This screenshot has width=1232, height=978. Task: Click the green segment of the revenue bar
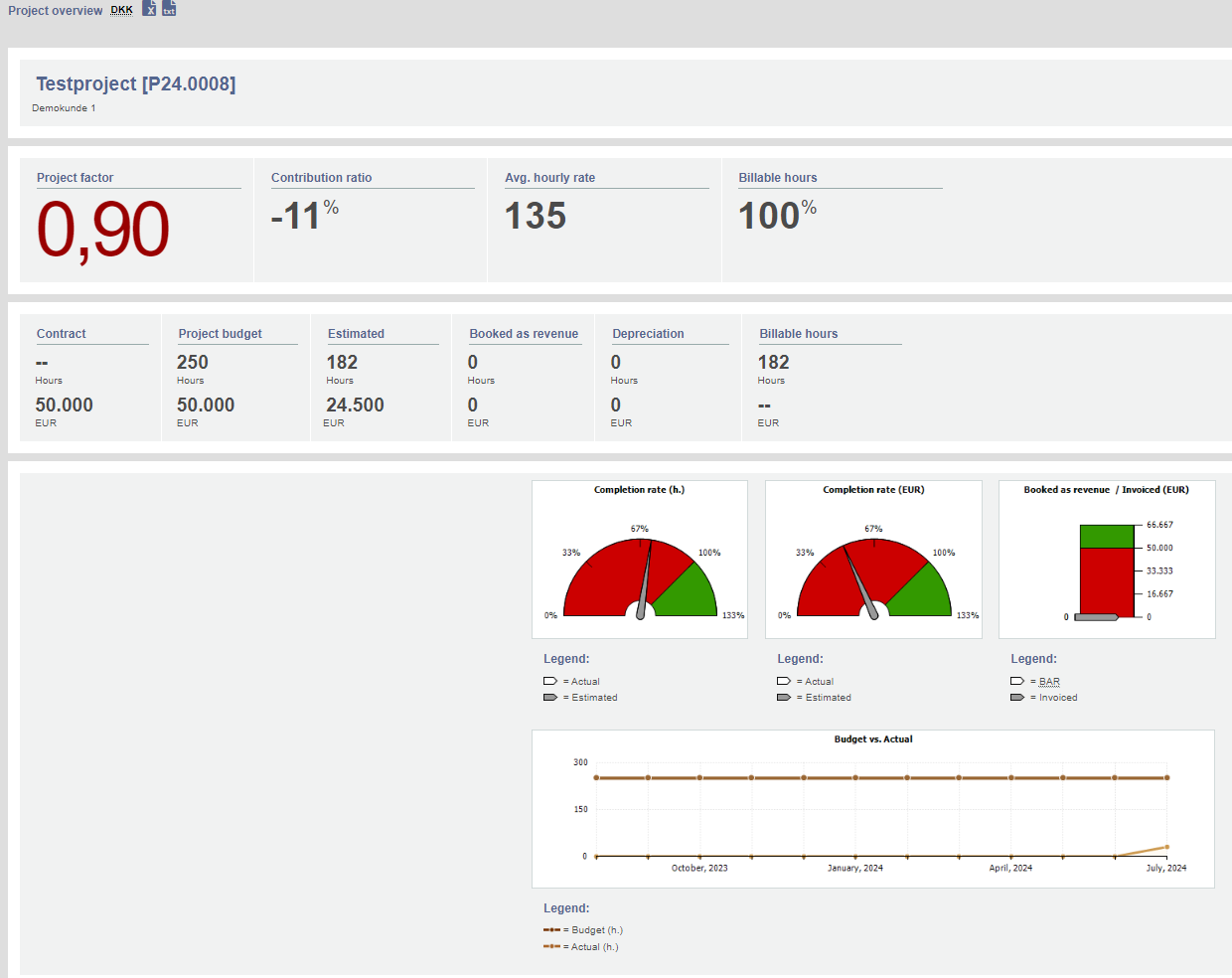pyautogui.click(x=1107, y=537)
